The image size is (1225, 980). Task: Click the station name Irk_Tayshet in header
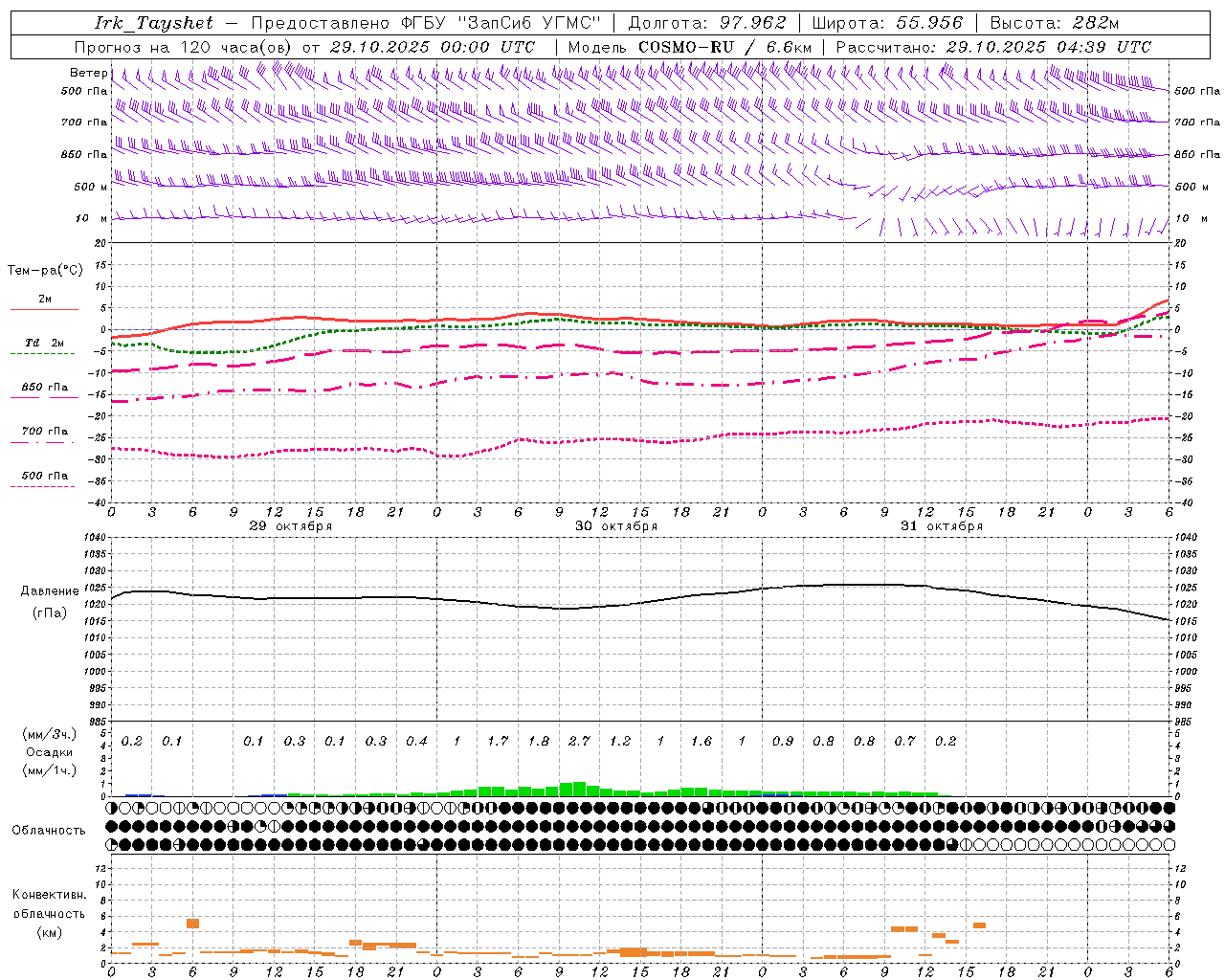pyautogui.click(x=154, y=23)
